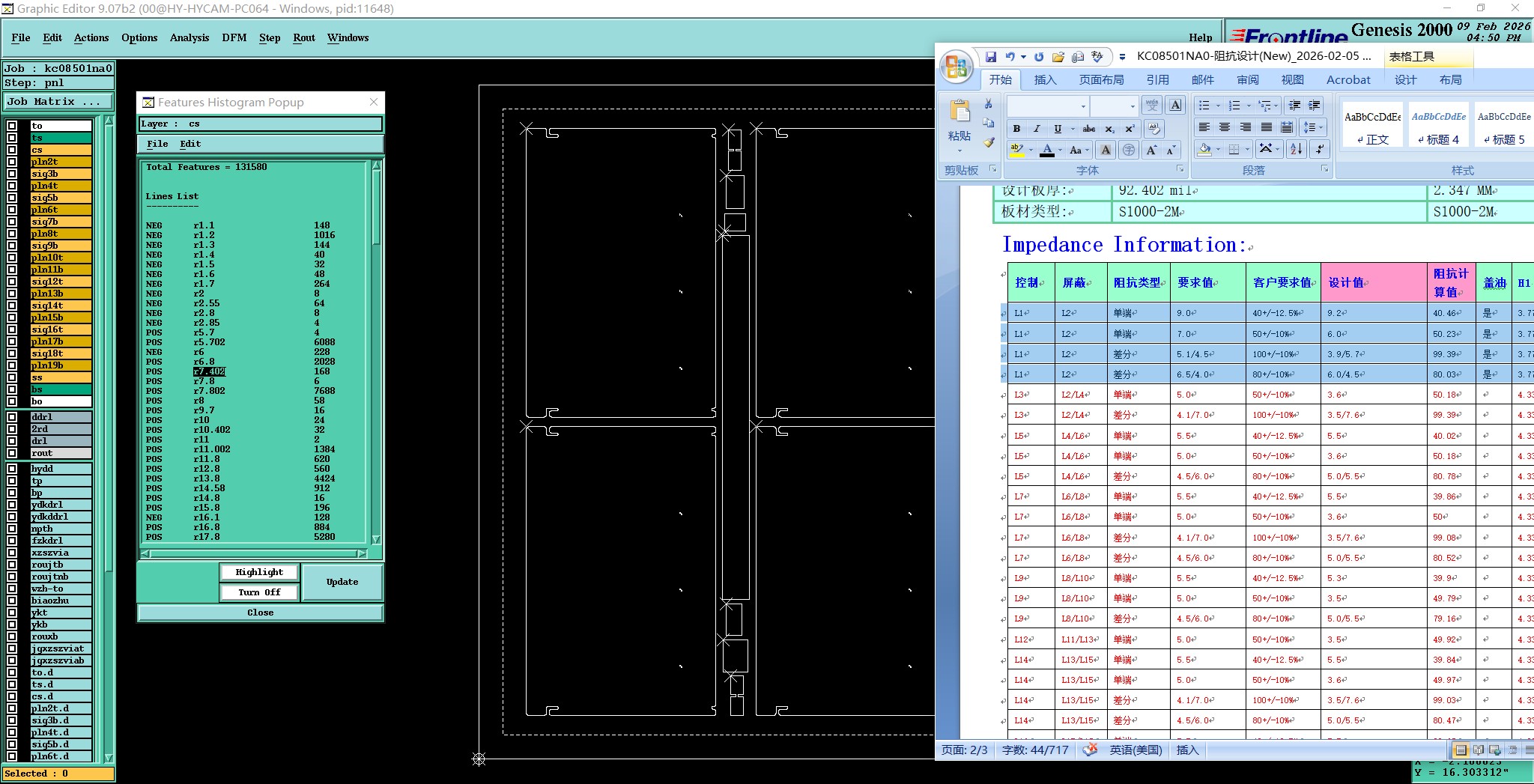Screen dimensions: 1534x784
Task: Open the Job Matrix button
Action: click(x=59, y=102)
